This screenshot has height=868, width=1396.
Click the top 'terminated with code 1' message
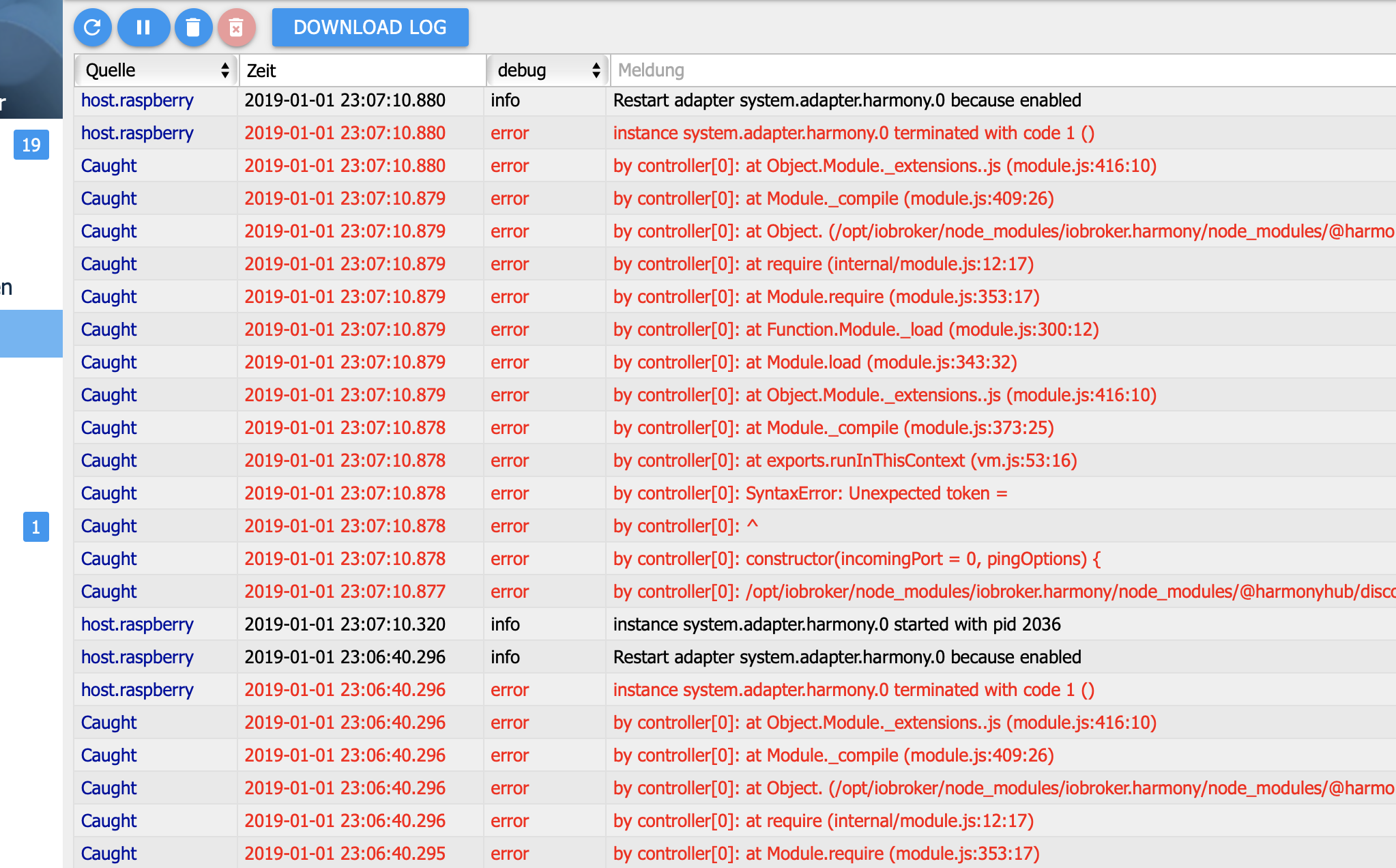[x=853, y=133]
